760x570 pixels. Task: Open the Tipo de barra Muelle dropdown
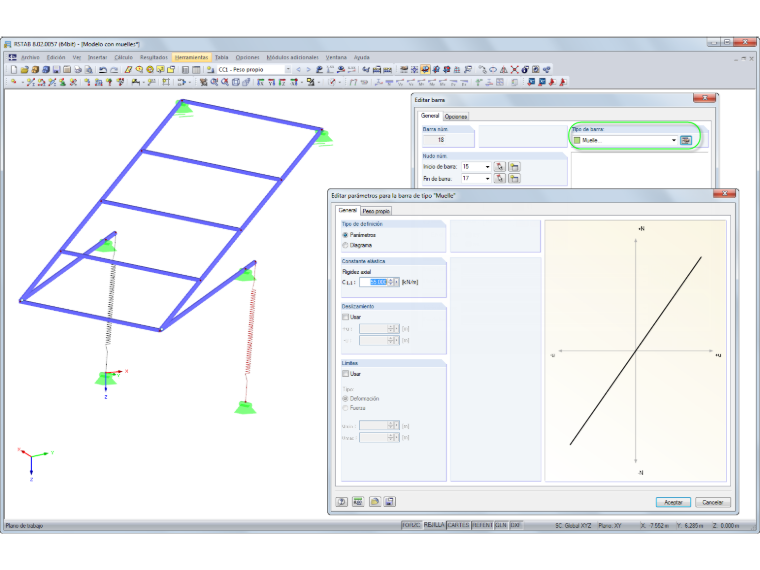(x=674, y=140)
